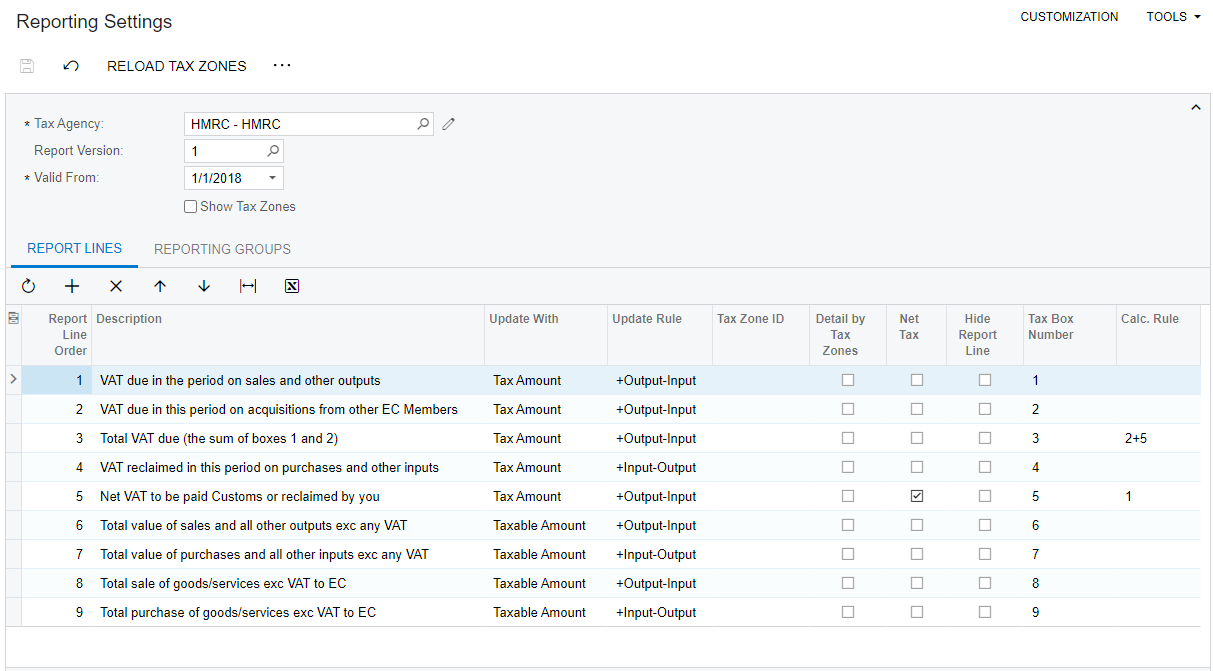Open the Tools dropdown menu
1213x671 pixels.
(1173, 17)
